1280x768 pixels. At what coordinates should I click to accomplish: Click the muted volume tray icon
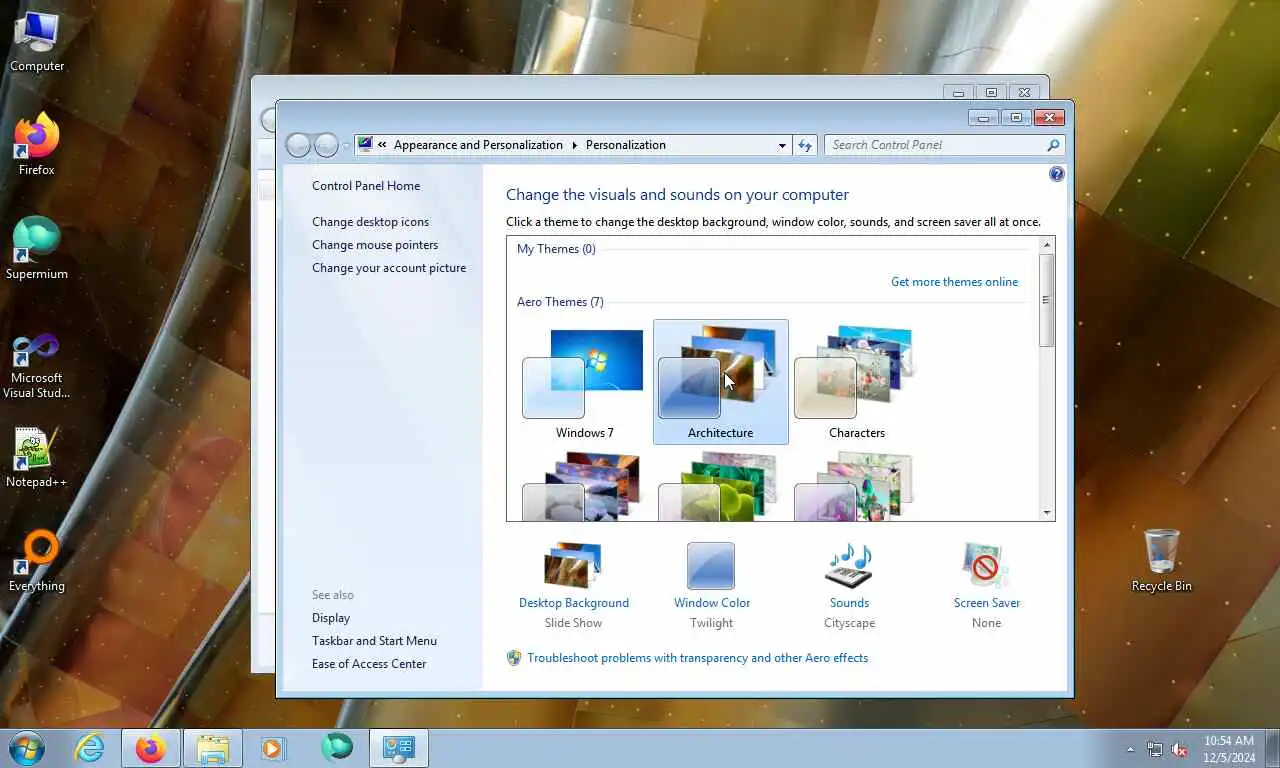click(x=1179, y=749)
